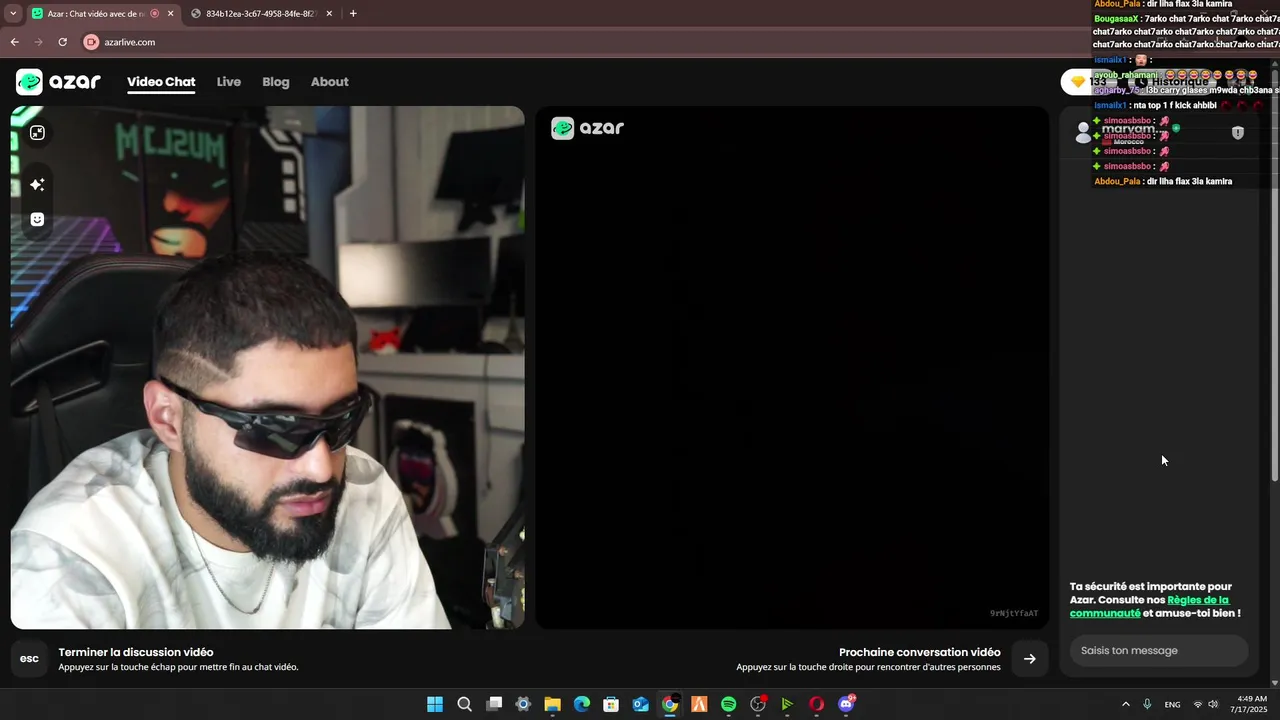The width and height of the screenshot is (1280, 720).
Task: Click the Azar logo on remote video panel
Action: click(588, 128)
